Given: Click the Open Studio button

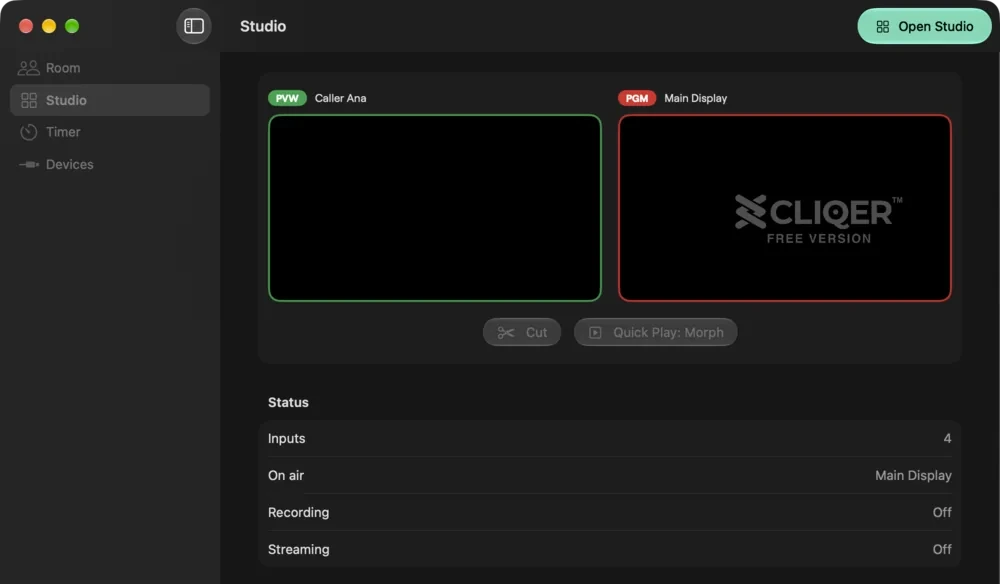Looking at the screenshot, I should tap(924, 26).
